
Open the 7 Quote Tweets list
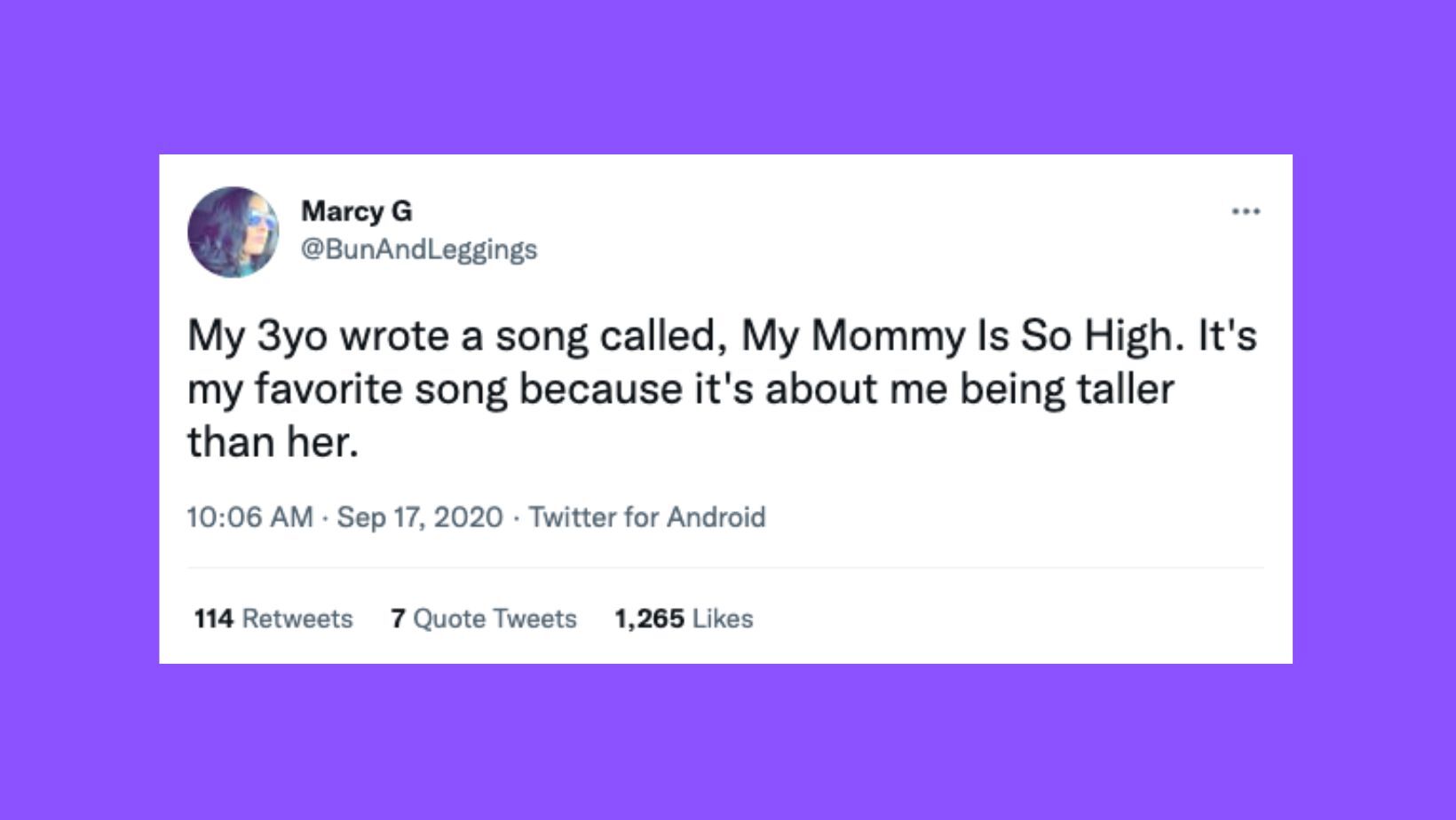click(484, 619)
